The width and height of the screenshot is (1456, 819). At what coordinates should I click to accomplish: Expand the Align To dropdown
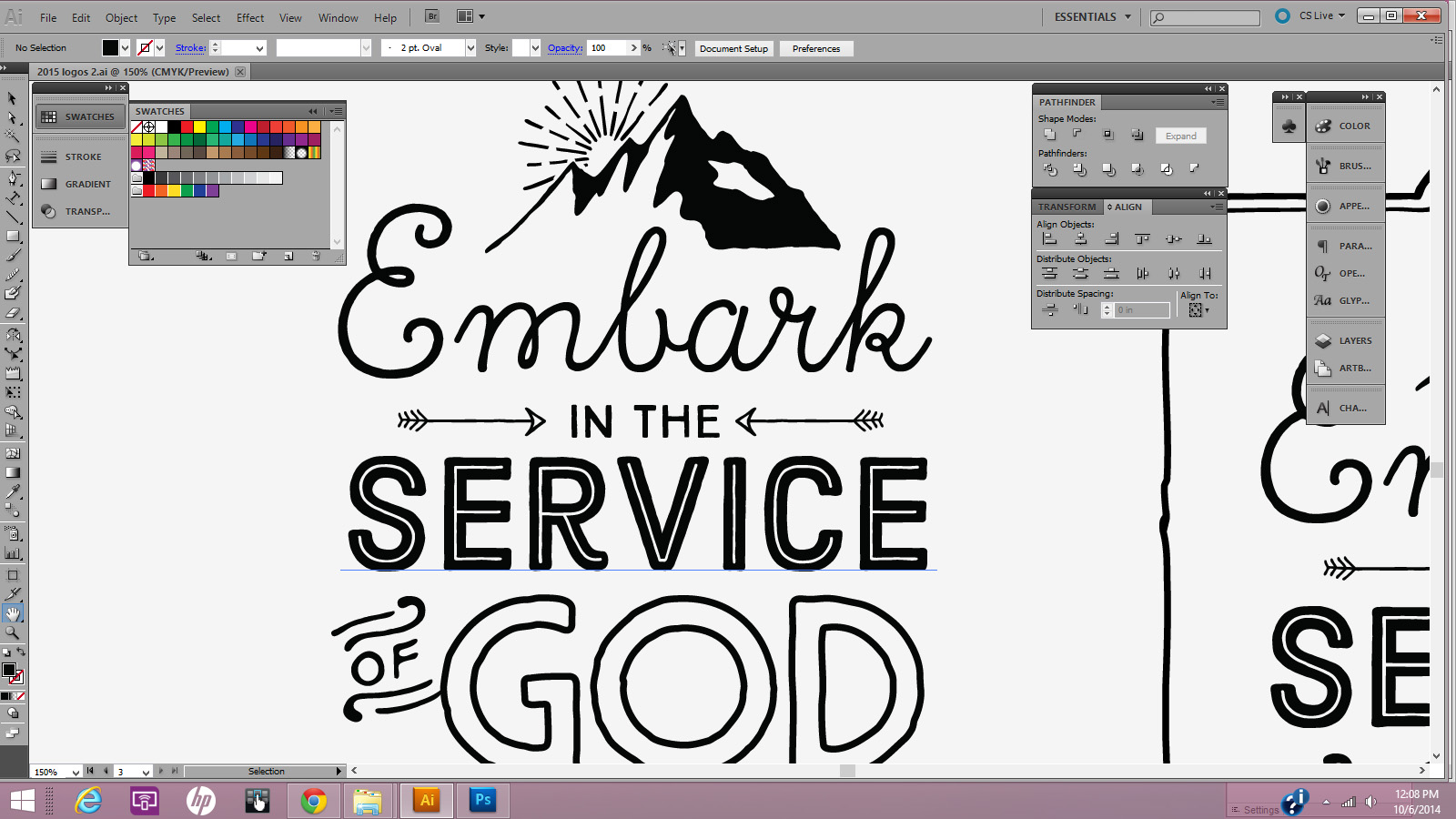coord(1198,310)
